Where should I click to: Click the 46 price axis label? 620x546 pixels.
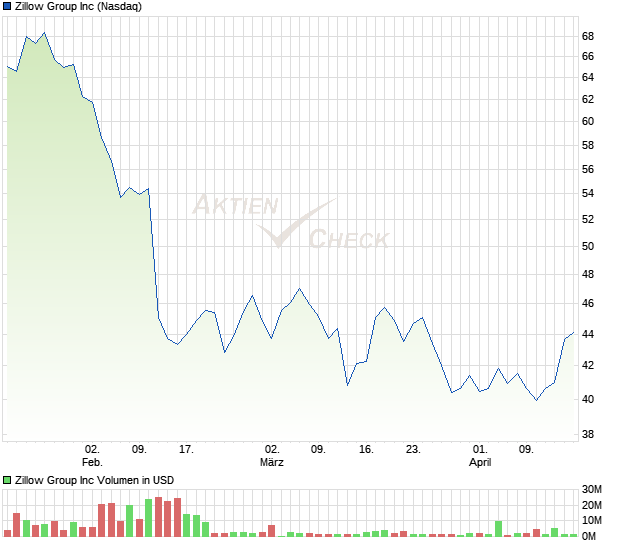click(588, 303)
